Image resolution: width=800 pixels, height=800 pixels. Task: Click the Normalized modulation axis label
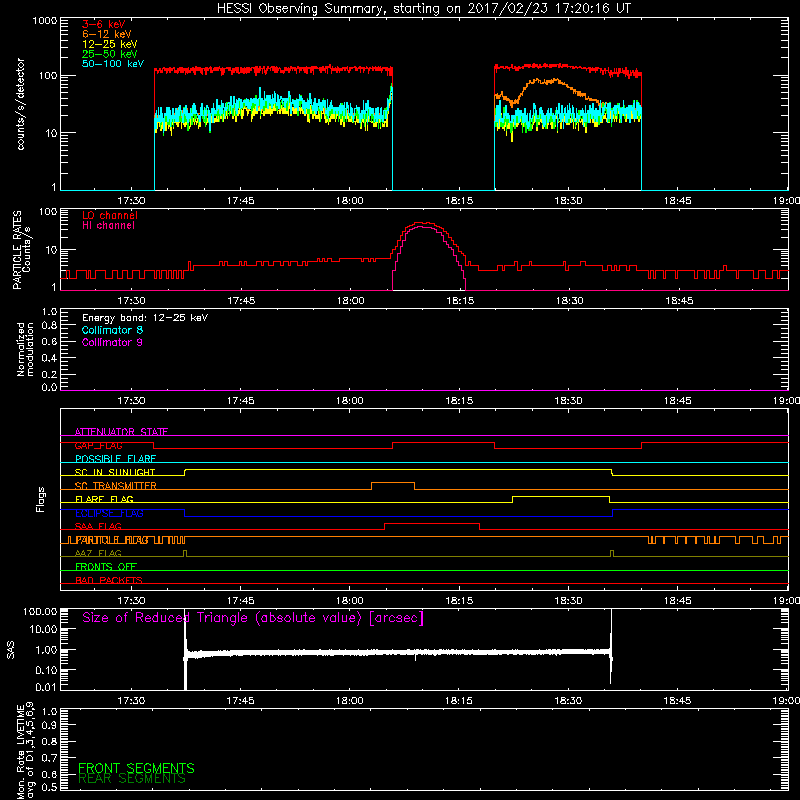pos(25,349)
